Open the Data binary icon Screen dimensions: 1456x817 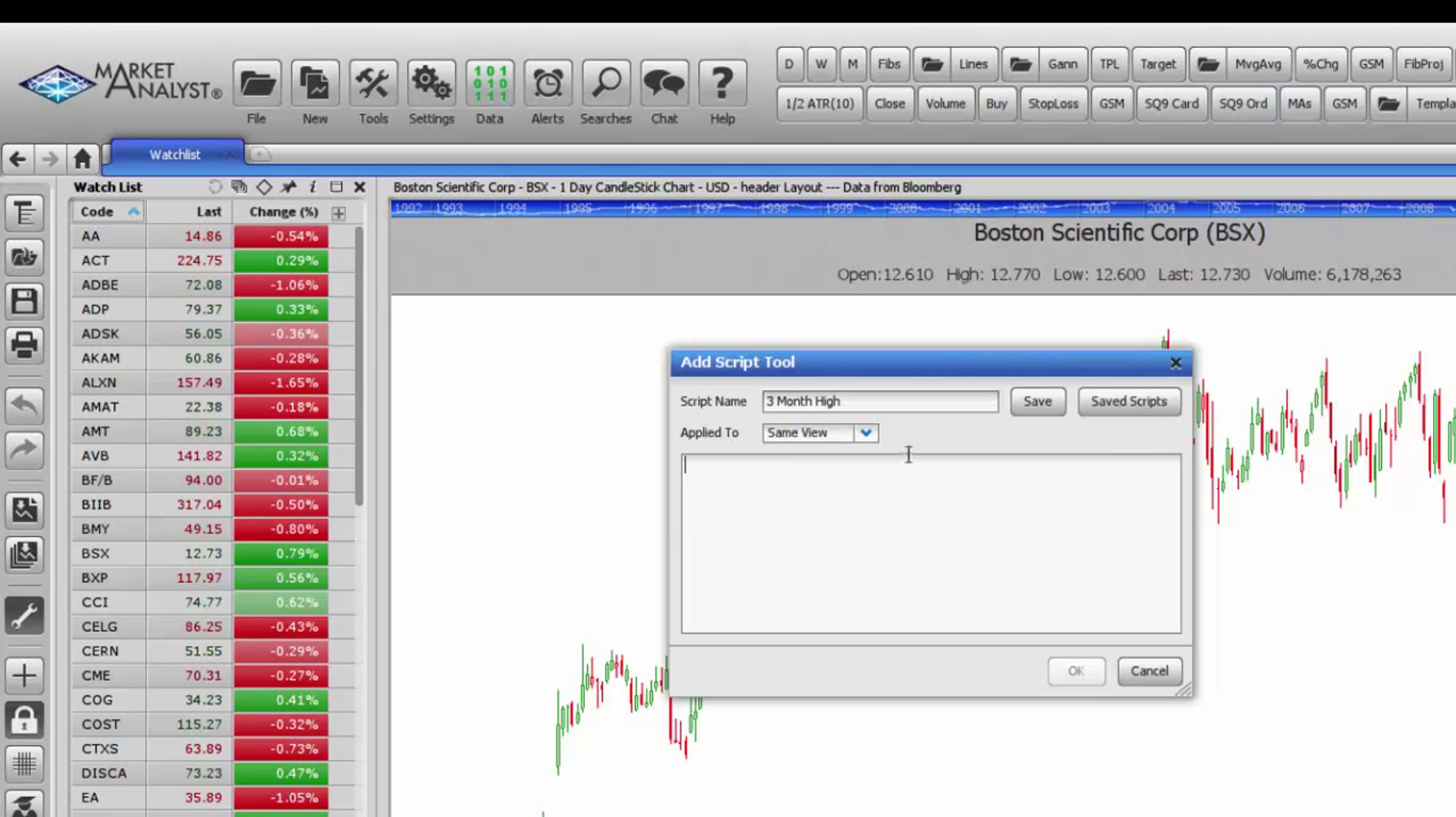[x=490, y=84]
